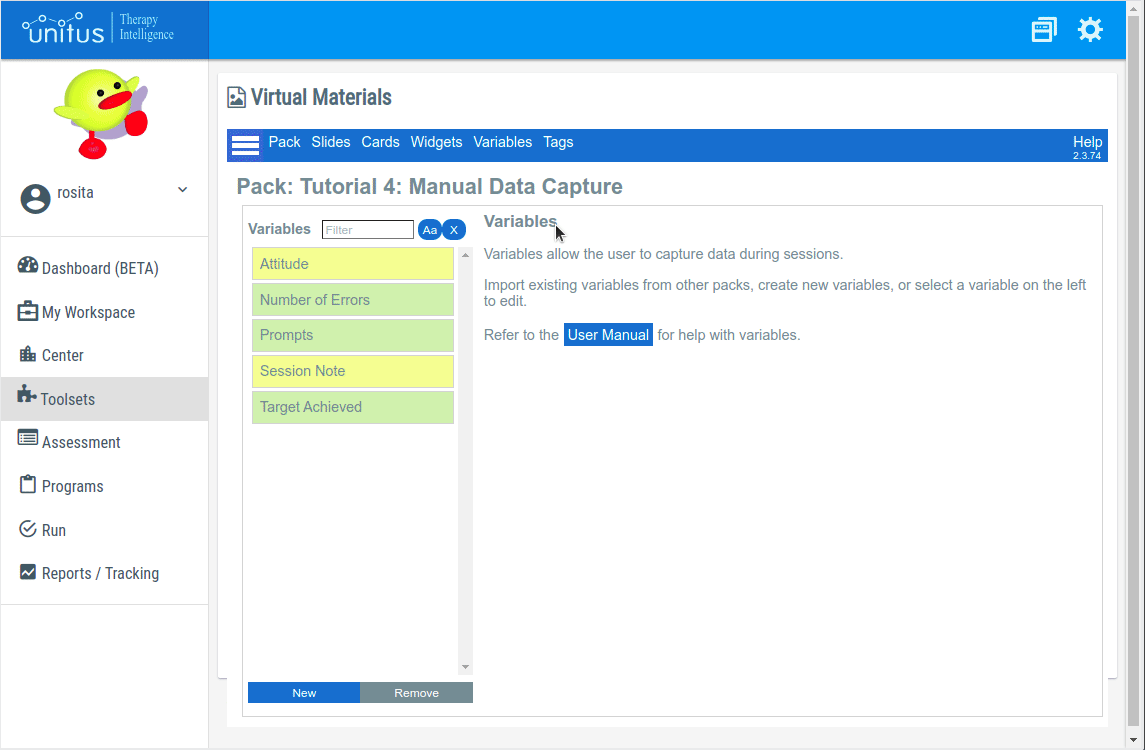Select the Attitude variable

tap(352, 263)
